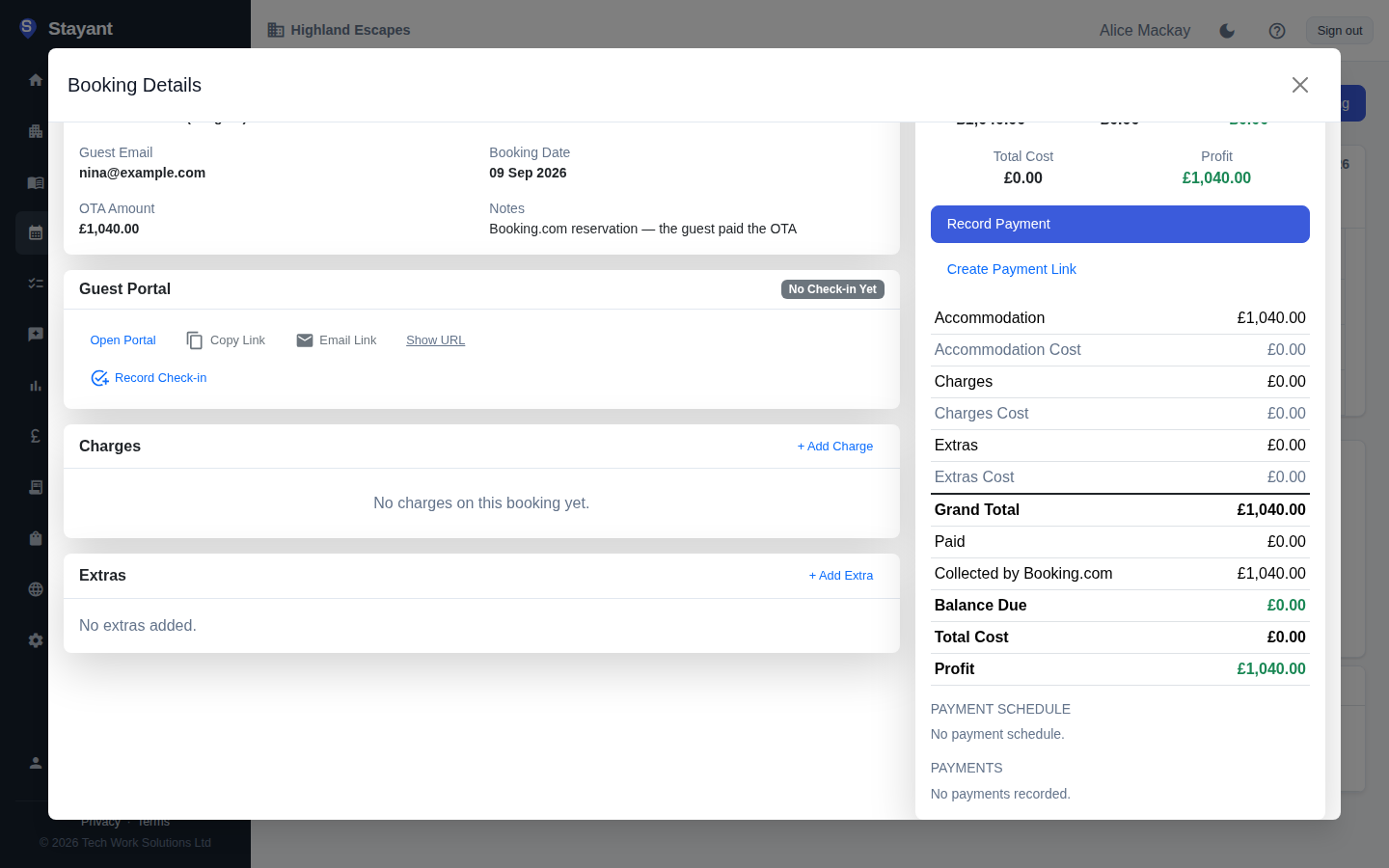
Task: Open the Create Payment Link option
Action: point(1011,269)
